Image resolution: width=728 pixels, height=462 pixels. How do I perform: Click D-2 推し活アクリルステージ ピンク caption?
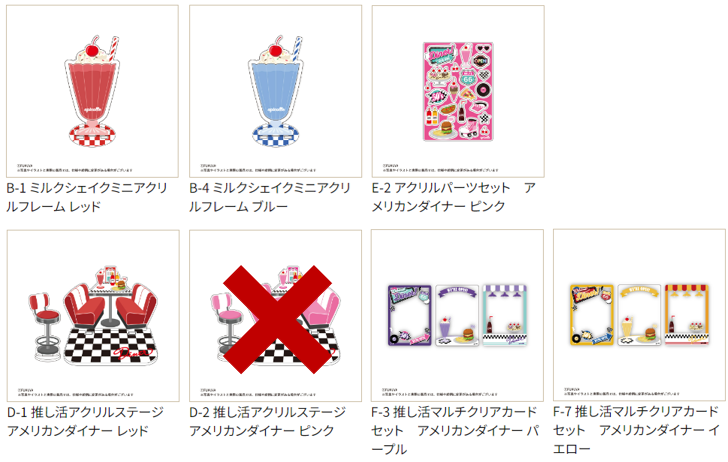point(268,421)
